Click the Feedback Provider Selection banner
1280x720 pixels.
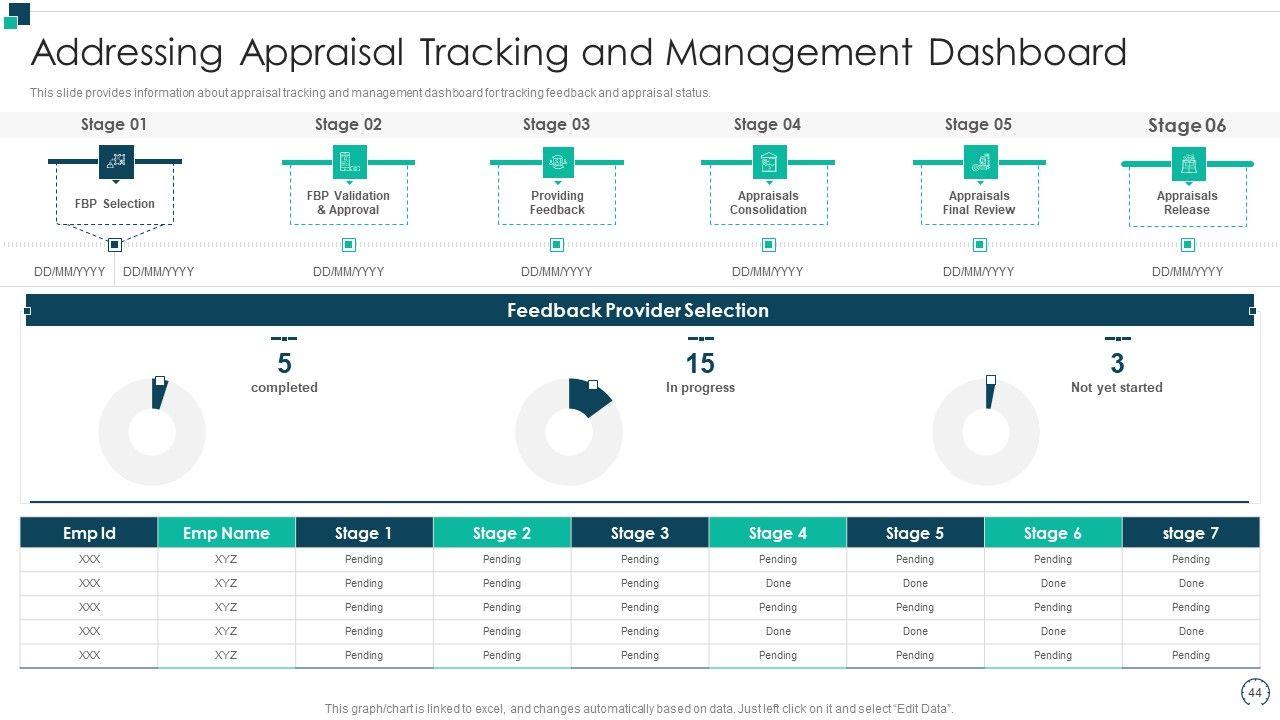click(x=640, y=310)
